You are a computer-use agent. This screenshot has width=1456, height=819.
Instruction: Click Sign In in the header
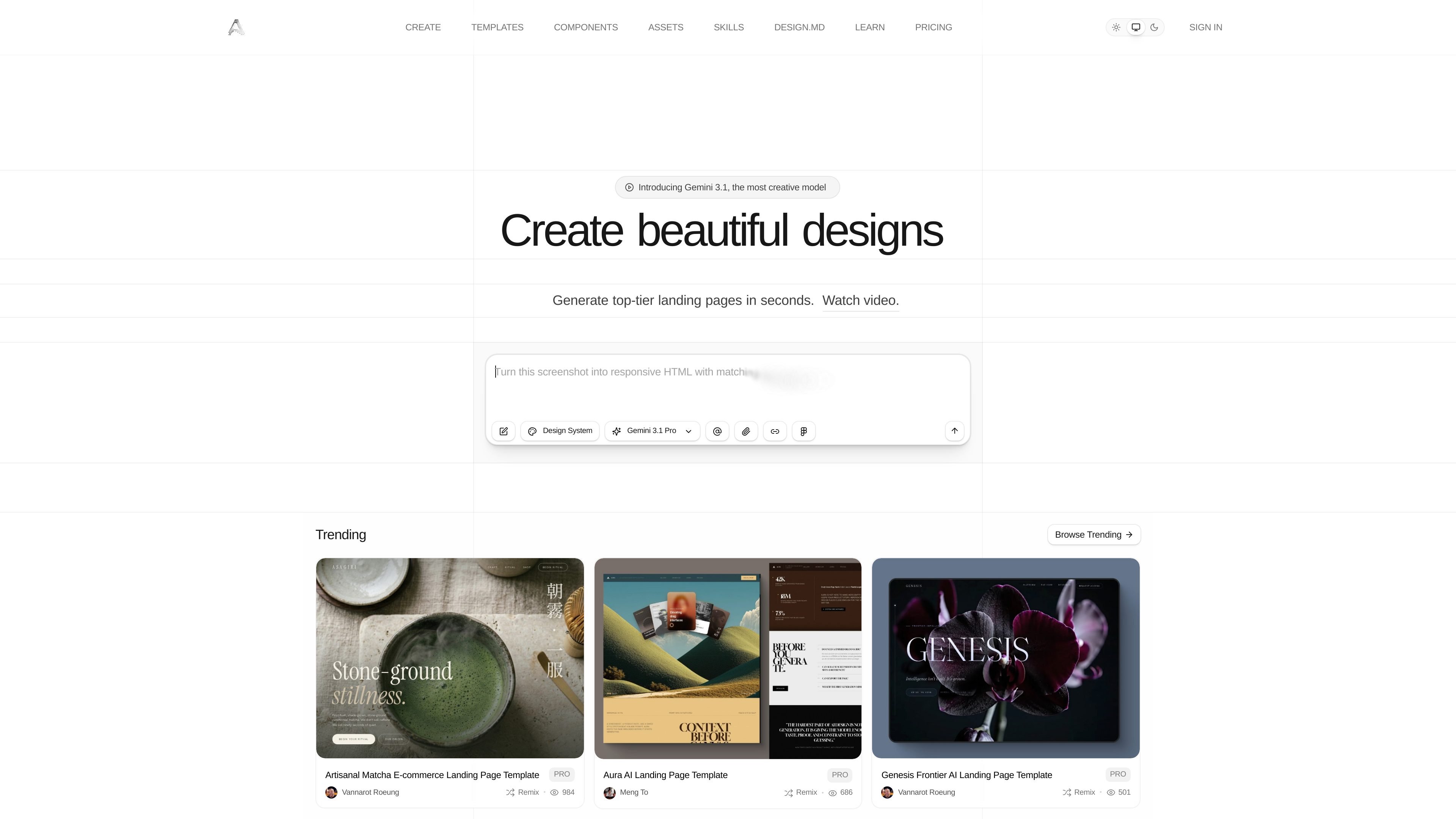pos(1206,27)
